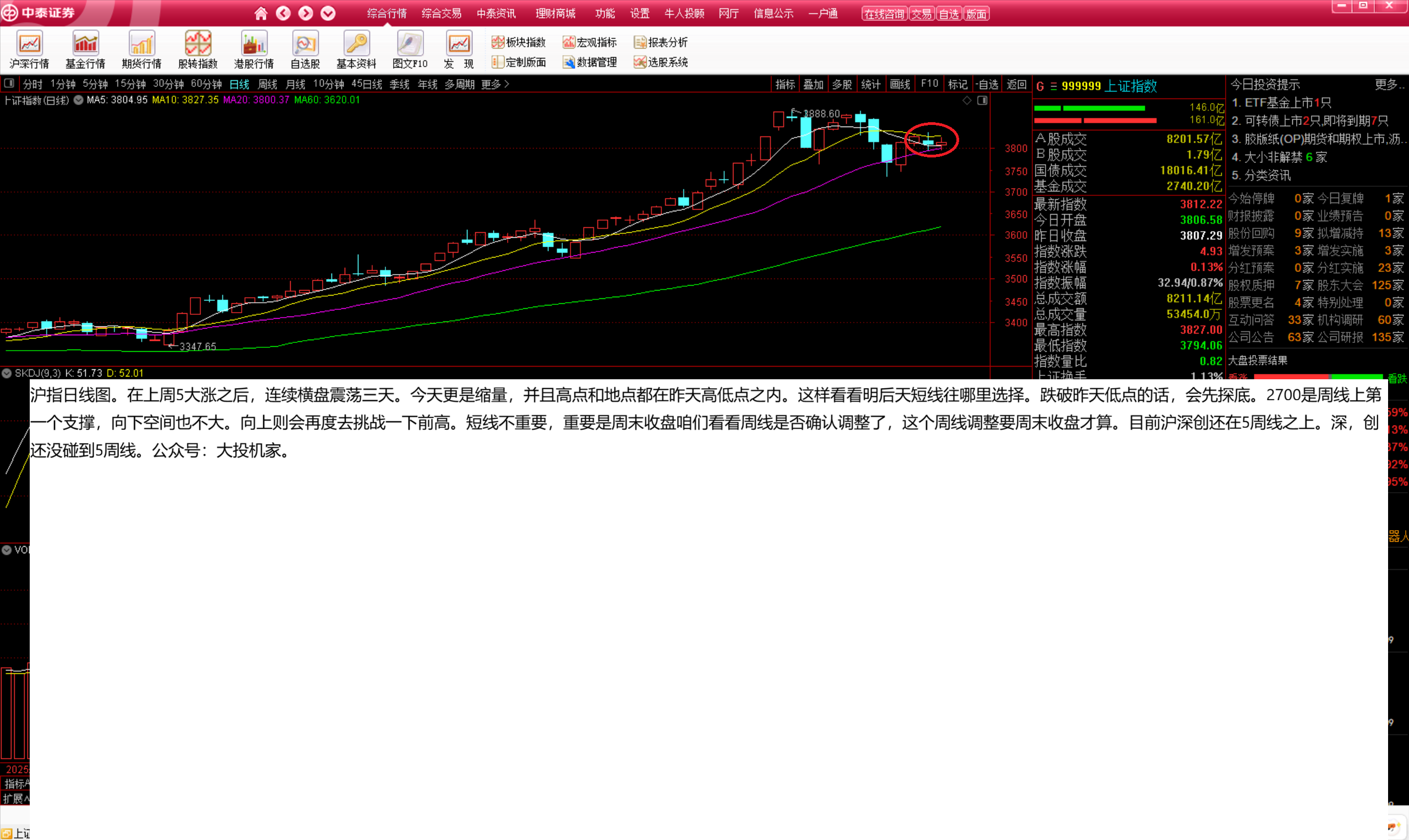Open 数据管理 tool
Viewport: 1409px width, 840px height.
click(x=589, y=62)
